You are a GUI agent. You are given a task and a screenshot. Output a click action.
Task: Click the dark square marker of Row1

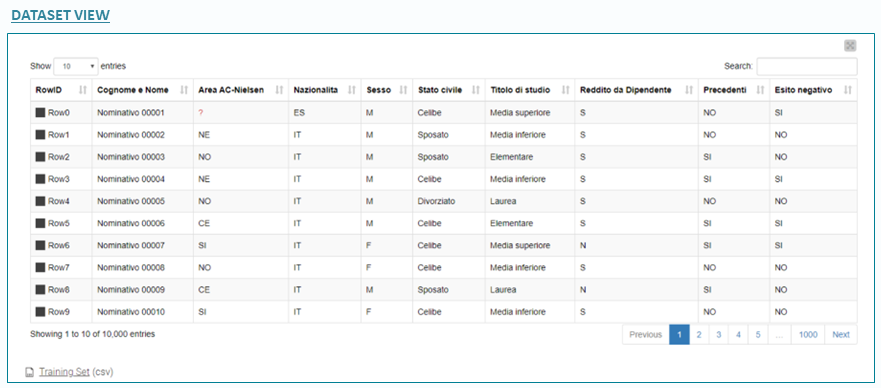pyautogui.click(x=40, y=135)
